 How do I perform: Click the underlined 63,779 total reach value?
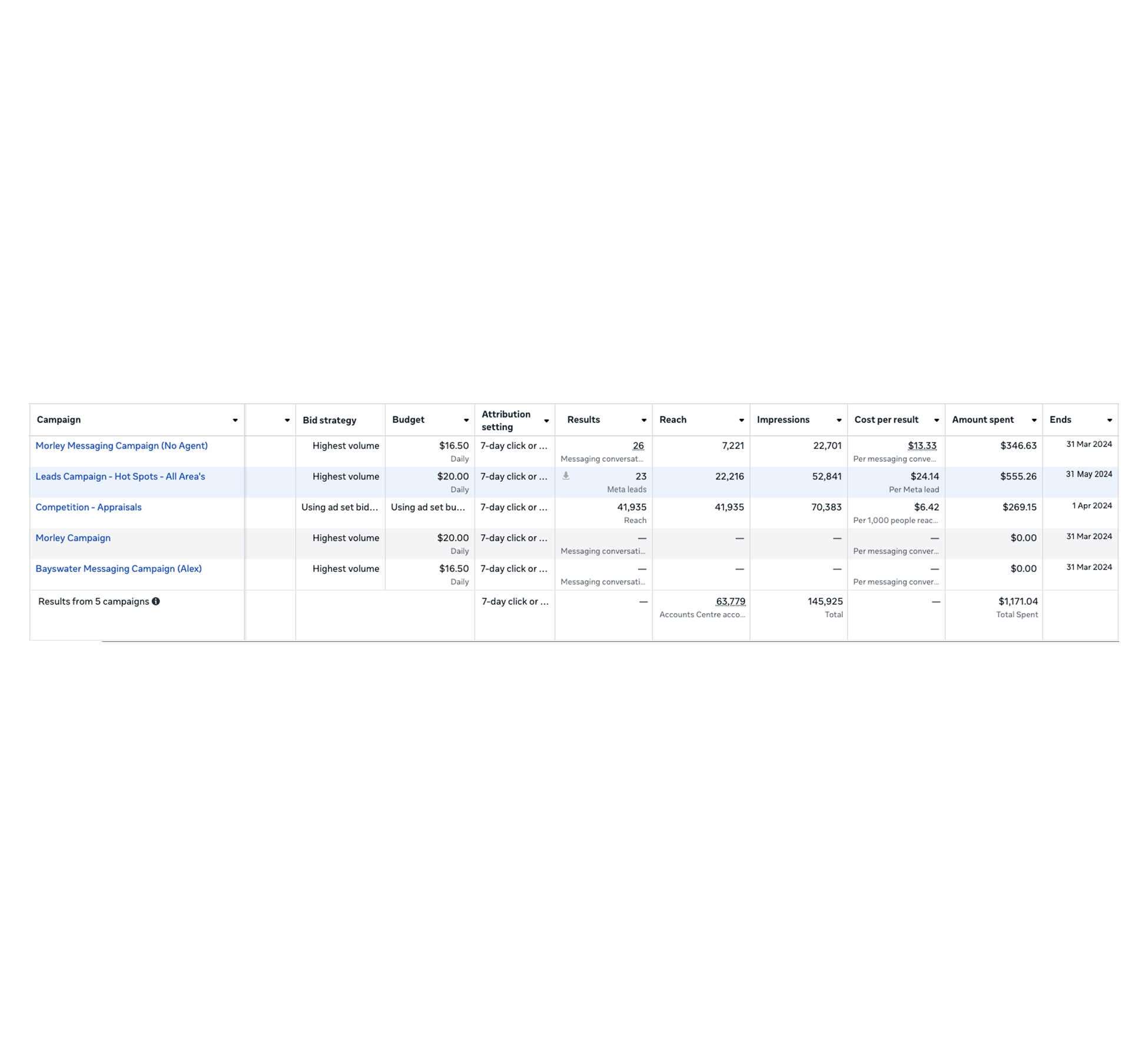[730, 601]
